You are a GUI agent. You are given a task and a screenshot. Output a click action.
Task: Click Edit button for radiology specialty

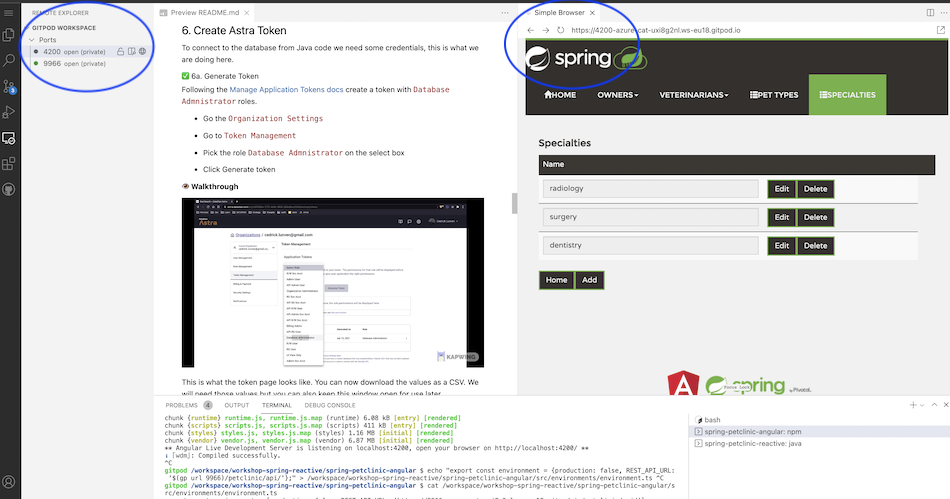782,188
